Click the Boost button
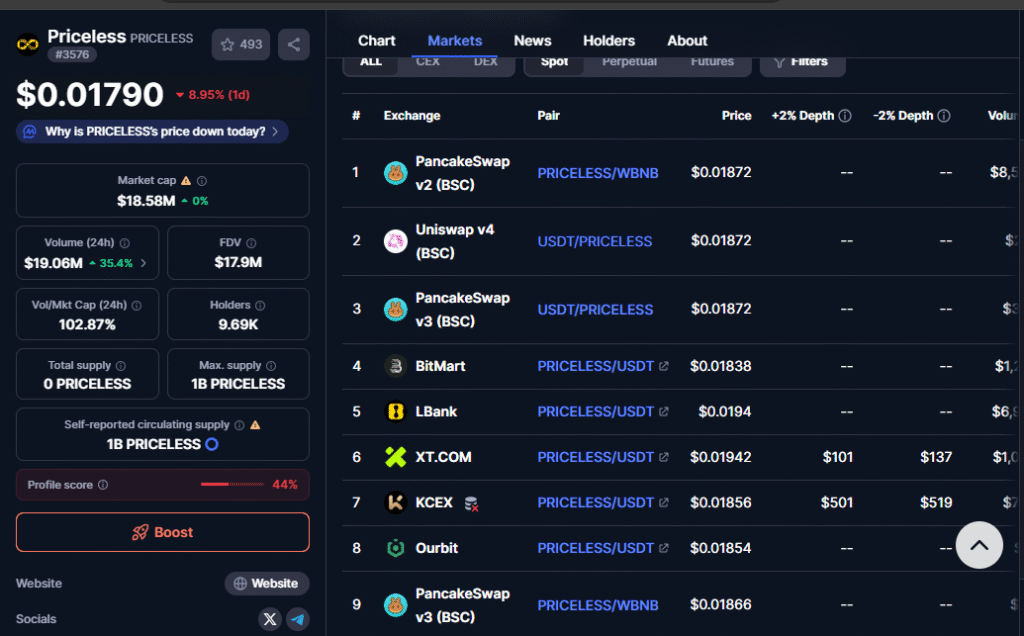 click(x=163, y=532)
